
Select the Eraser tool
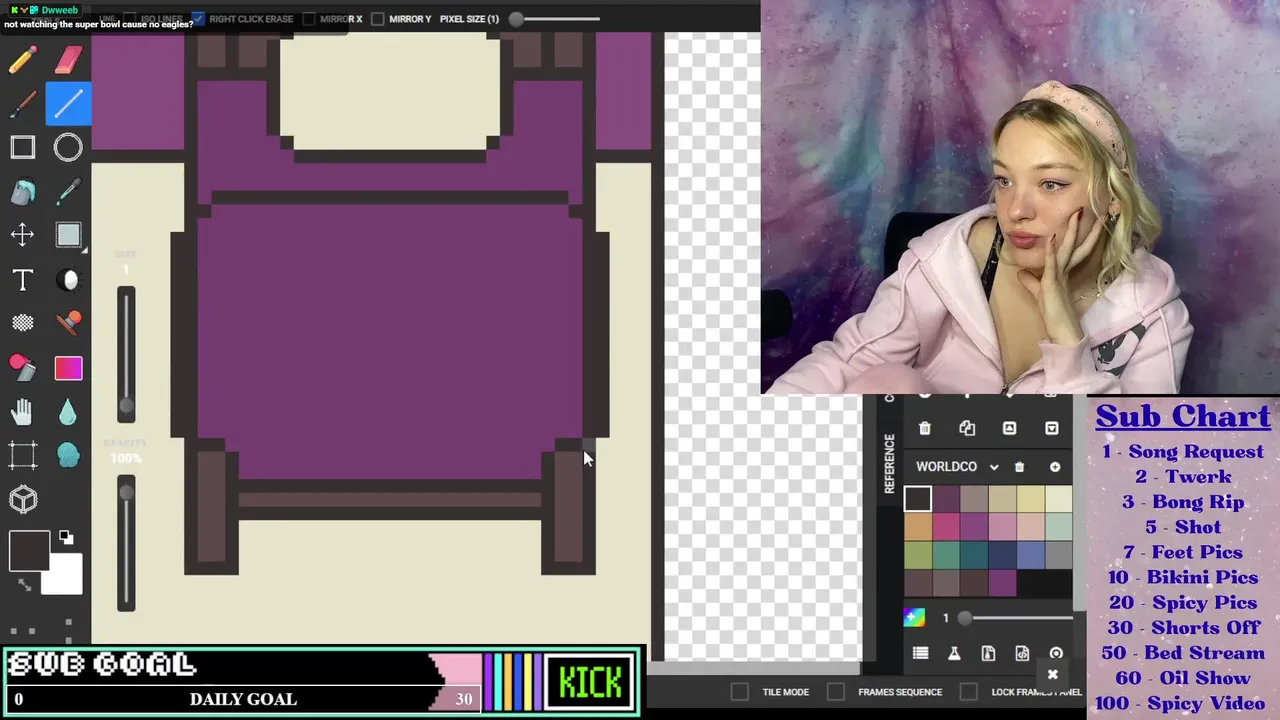[68, 60]
